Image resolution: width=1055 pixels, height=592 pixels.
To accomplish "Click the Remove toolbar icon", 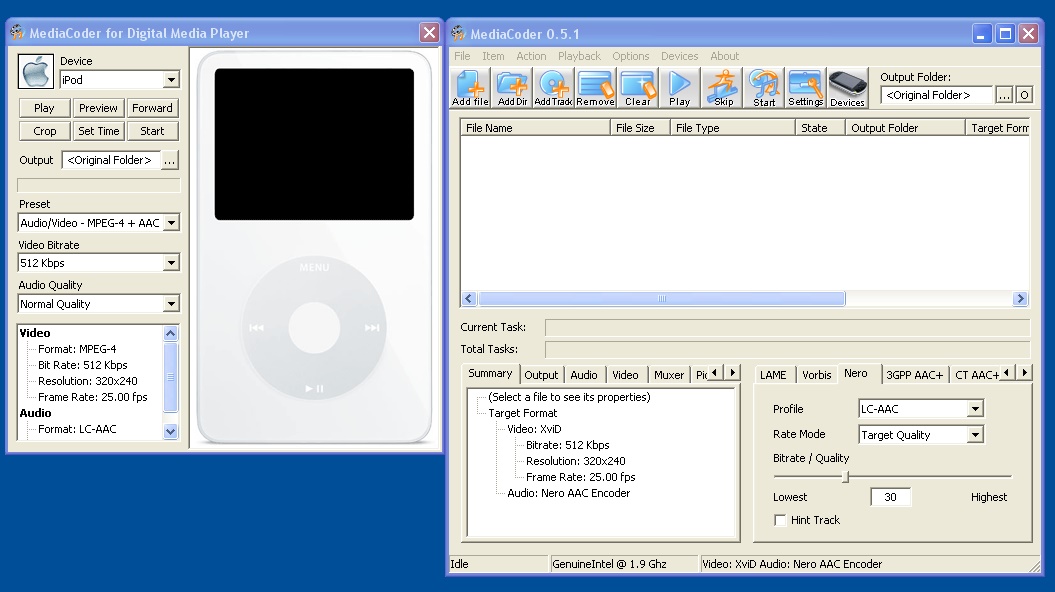I will [595, 87].
